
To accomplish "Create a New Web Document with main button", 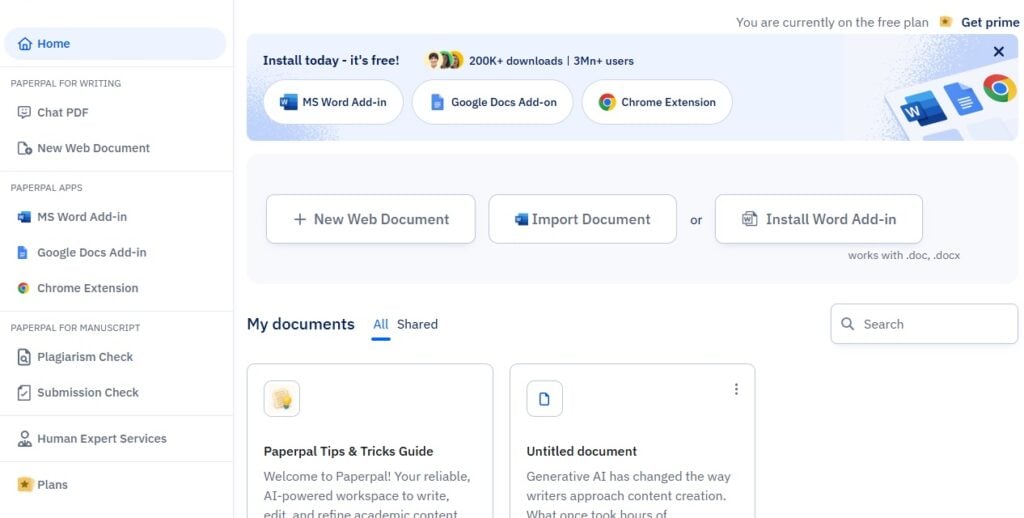I will [x=371, y=219].
